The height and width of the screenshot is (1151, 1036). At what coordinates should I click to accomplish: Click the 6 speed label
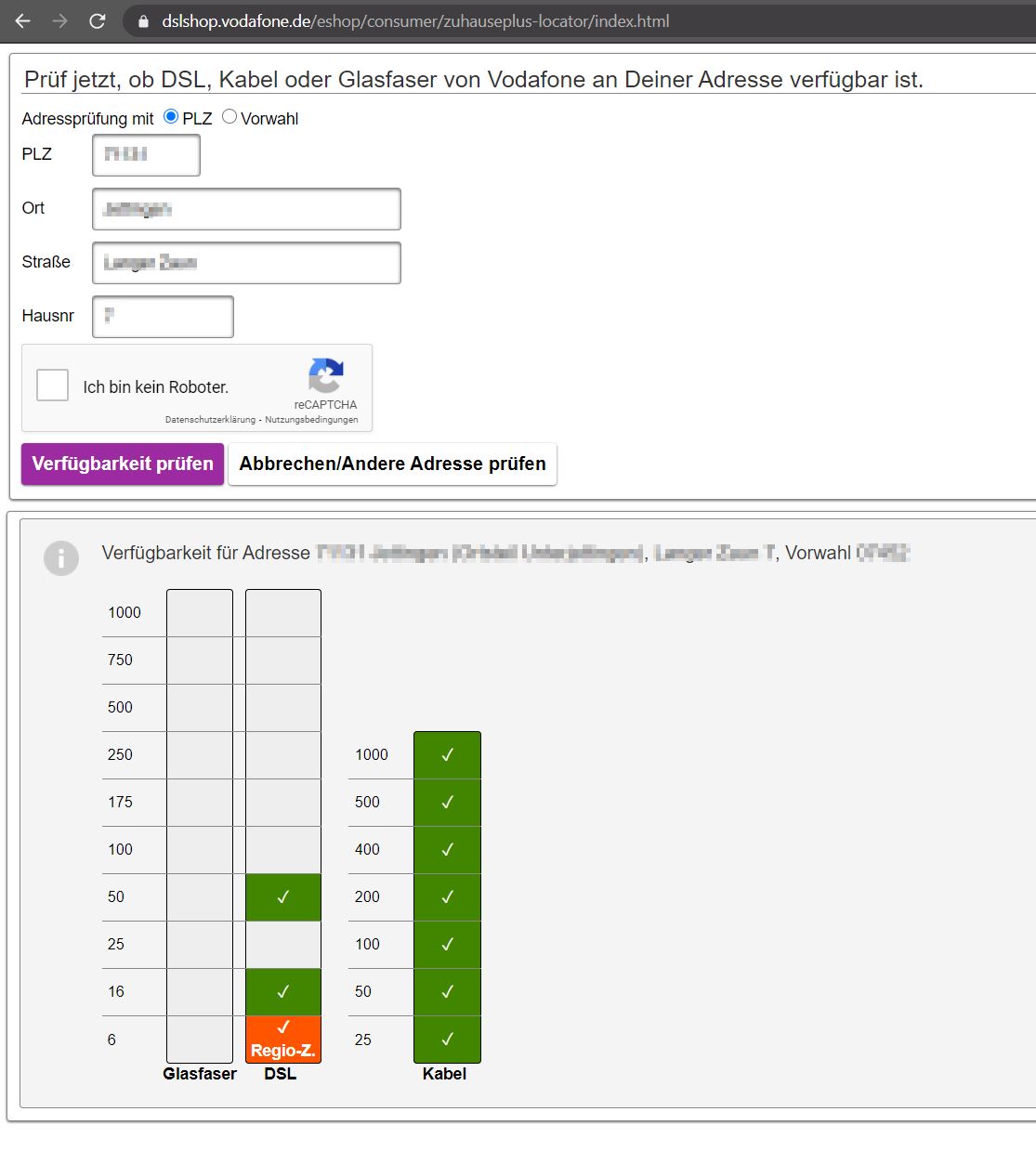111,1040
